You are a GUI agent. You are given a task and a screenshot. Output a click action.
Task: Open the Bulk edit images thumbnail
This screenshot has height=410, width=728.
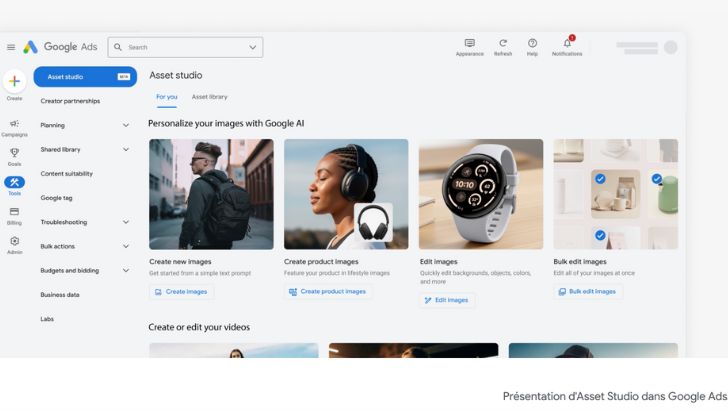pos(616,194)
